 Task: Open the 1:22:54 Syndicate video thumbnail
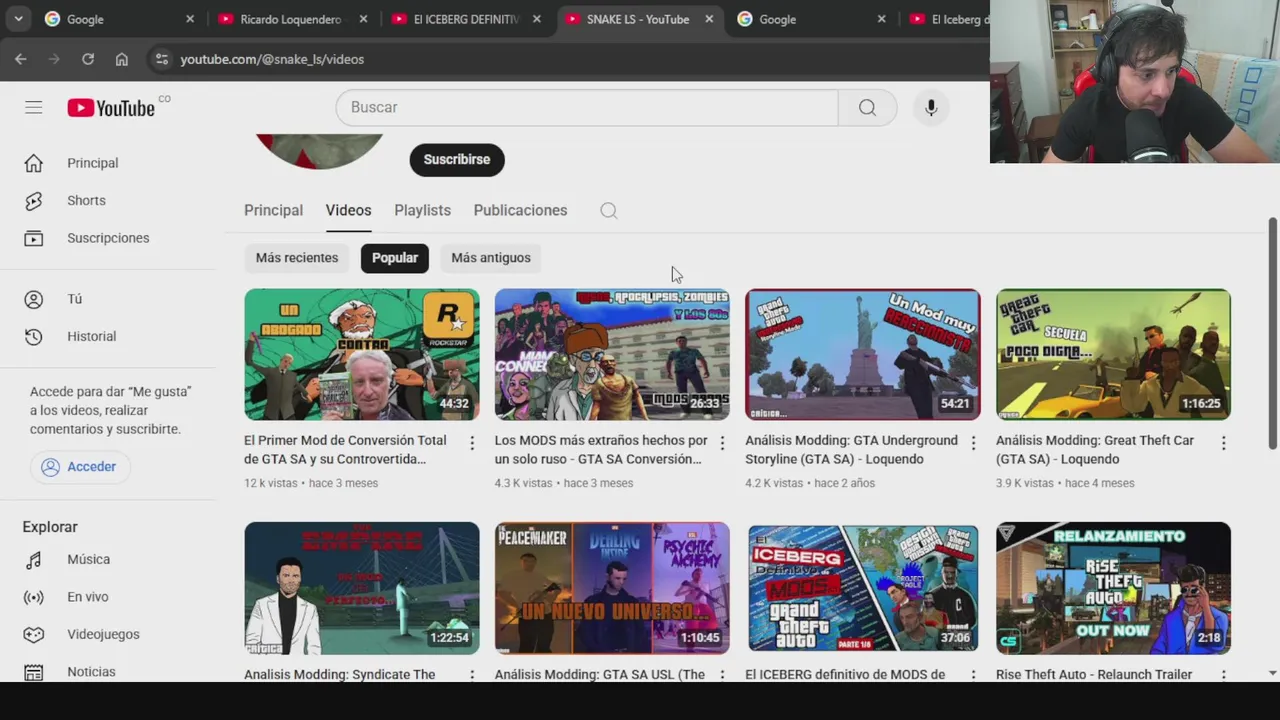tap(362, 588)
